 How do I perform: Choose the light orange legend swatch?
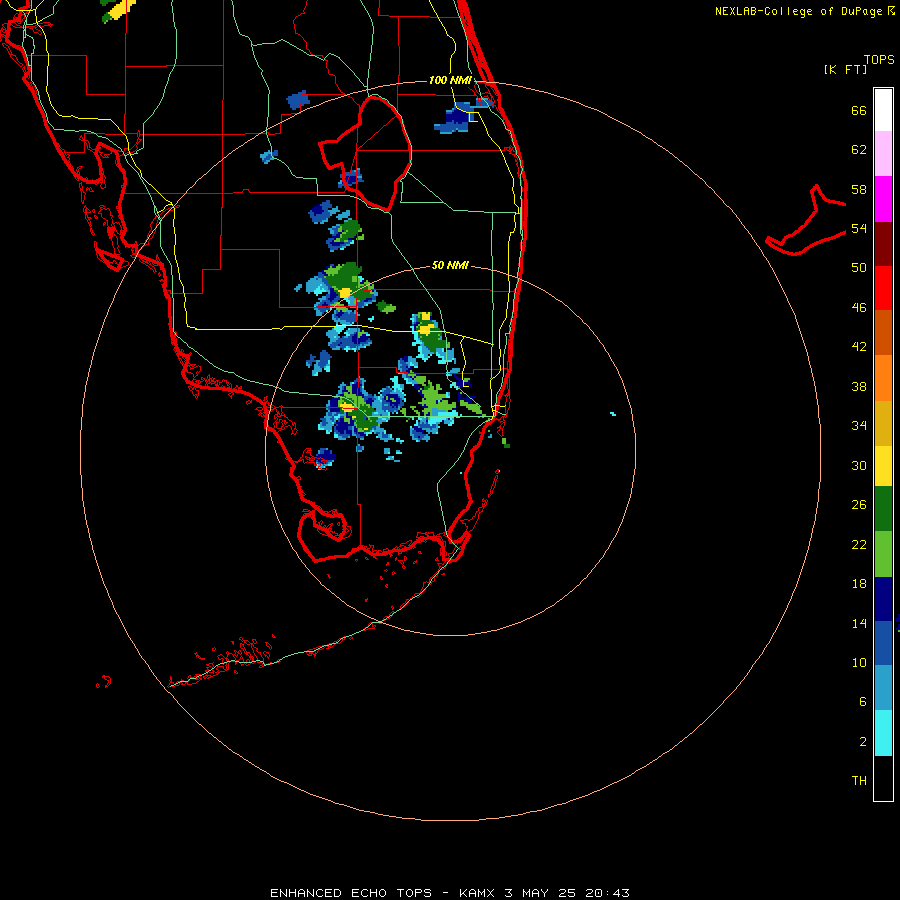[883, 377]
